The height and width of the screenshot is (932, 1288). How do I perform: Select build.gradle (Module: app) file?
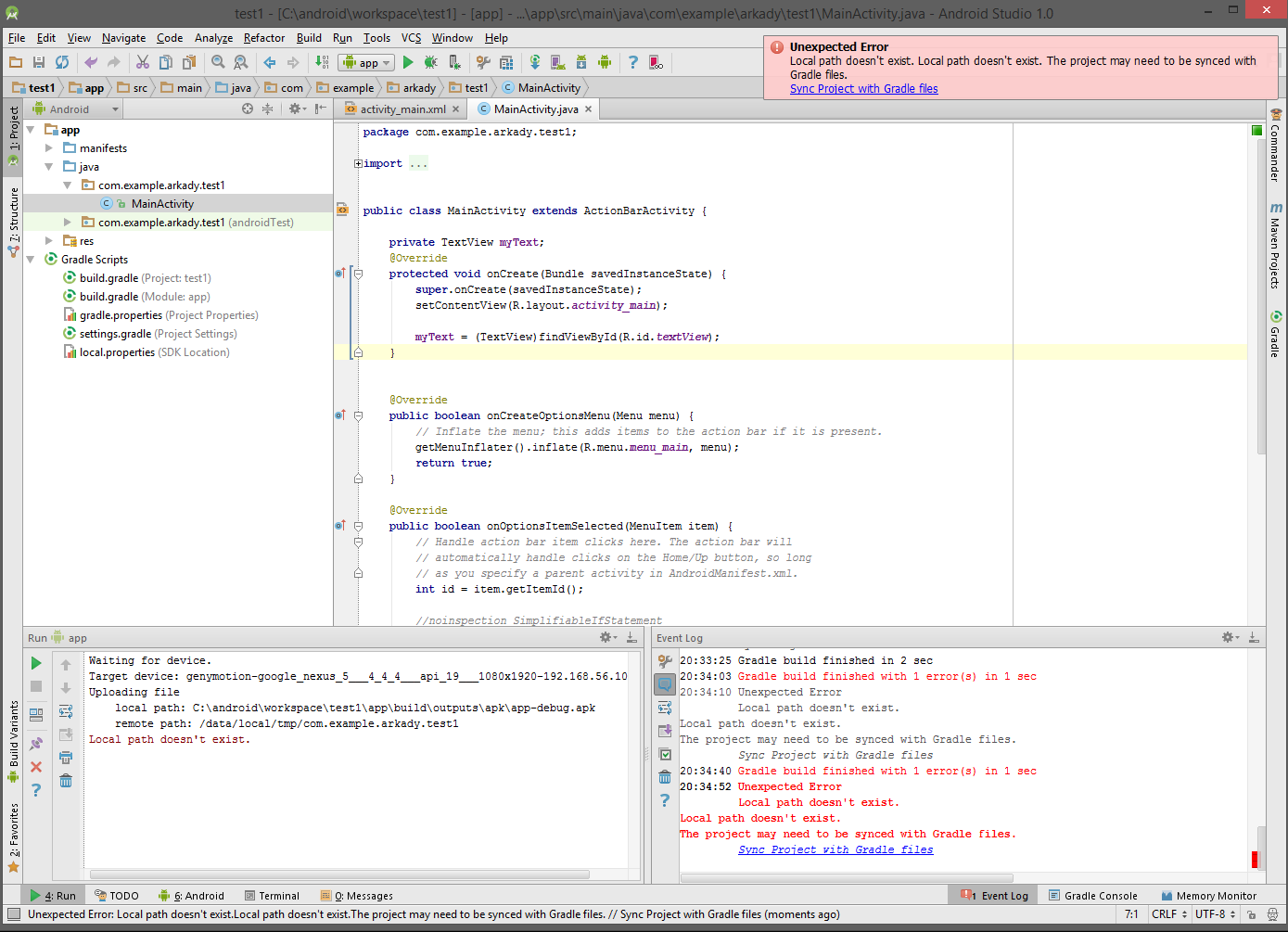(136, 297)
